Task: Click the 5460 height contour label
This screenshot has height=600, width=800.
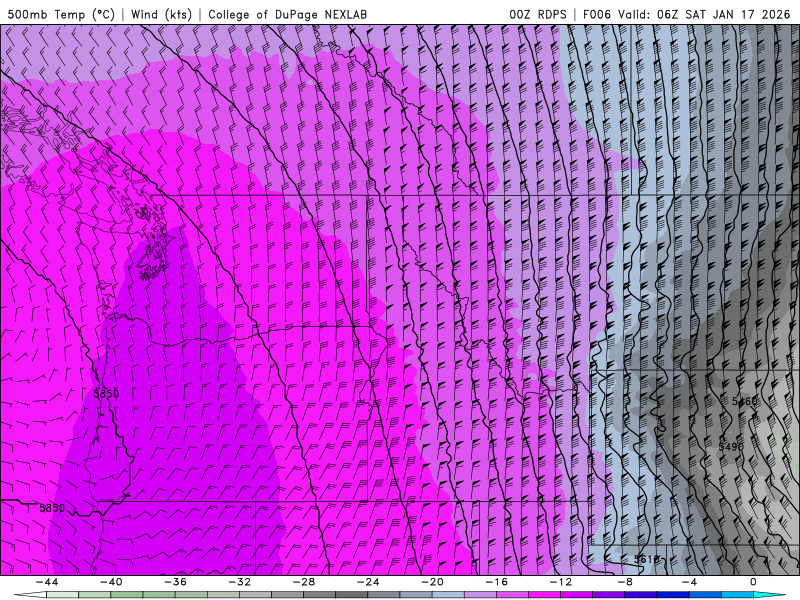Action: [744, 402]
